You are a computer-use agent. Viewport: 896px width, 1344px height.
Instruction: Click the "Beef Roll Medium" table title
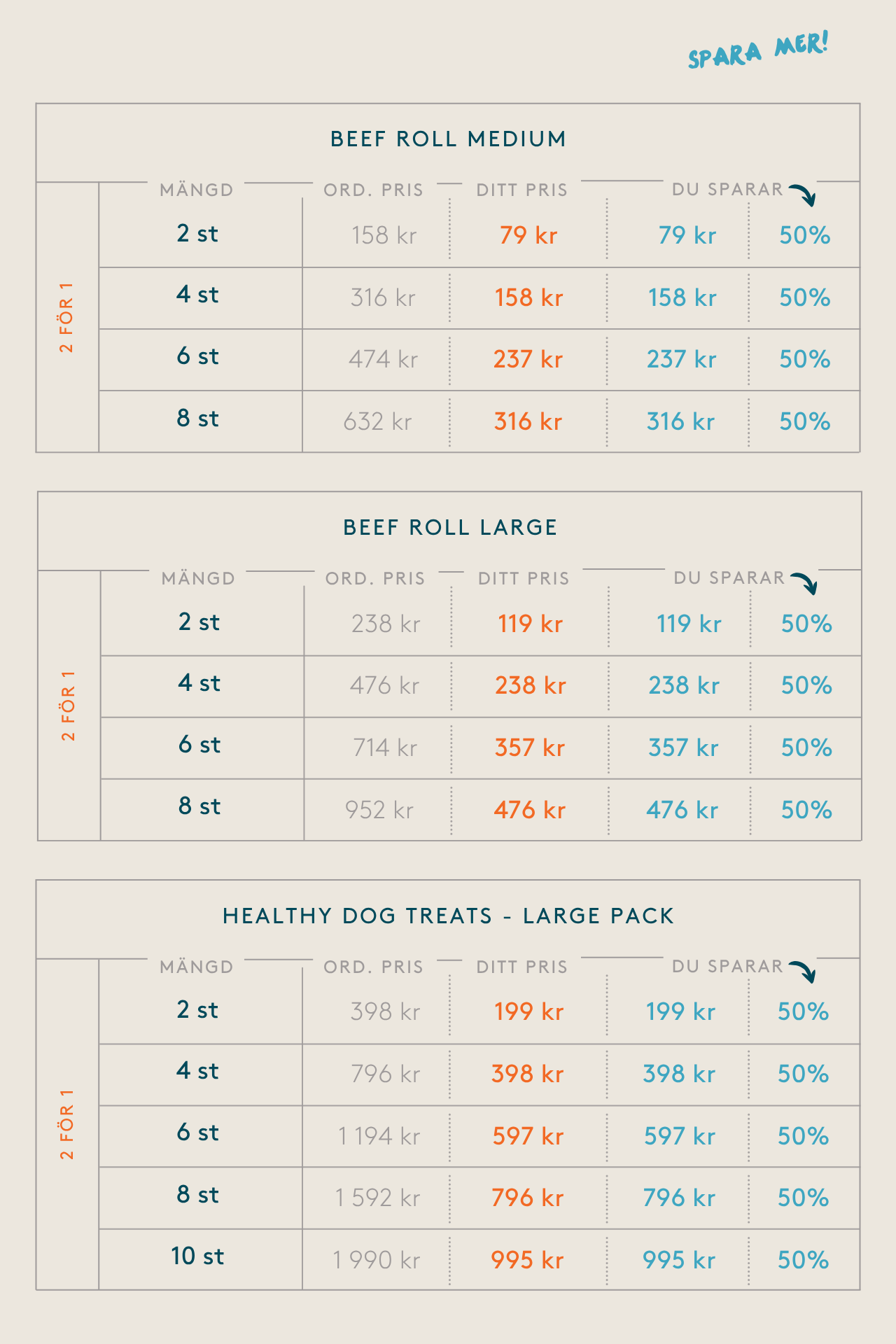[448, 139]
